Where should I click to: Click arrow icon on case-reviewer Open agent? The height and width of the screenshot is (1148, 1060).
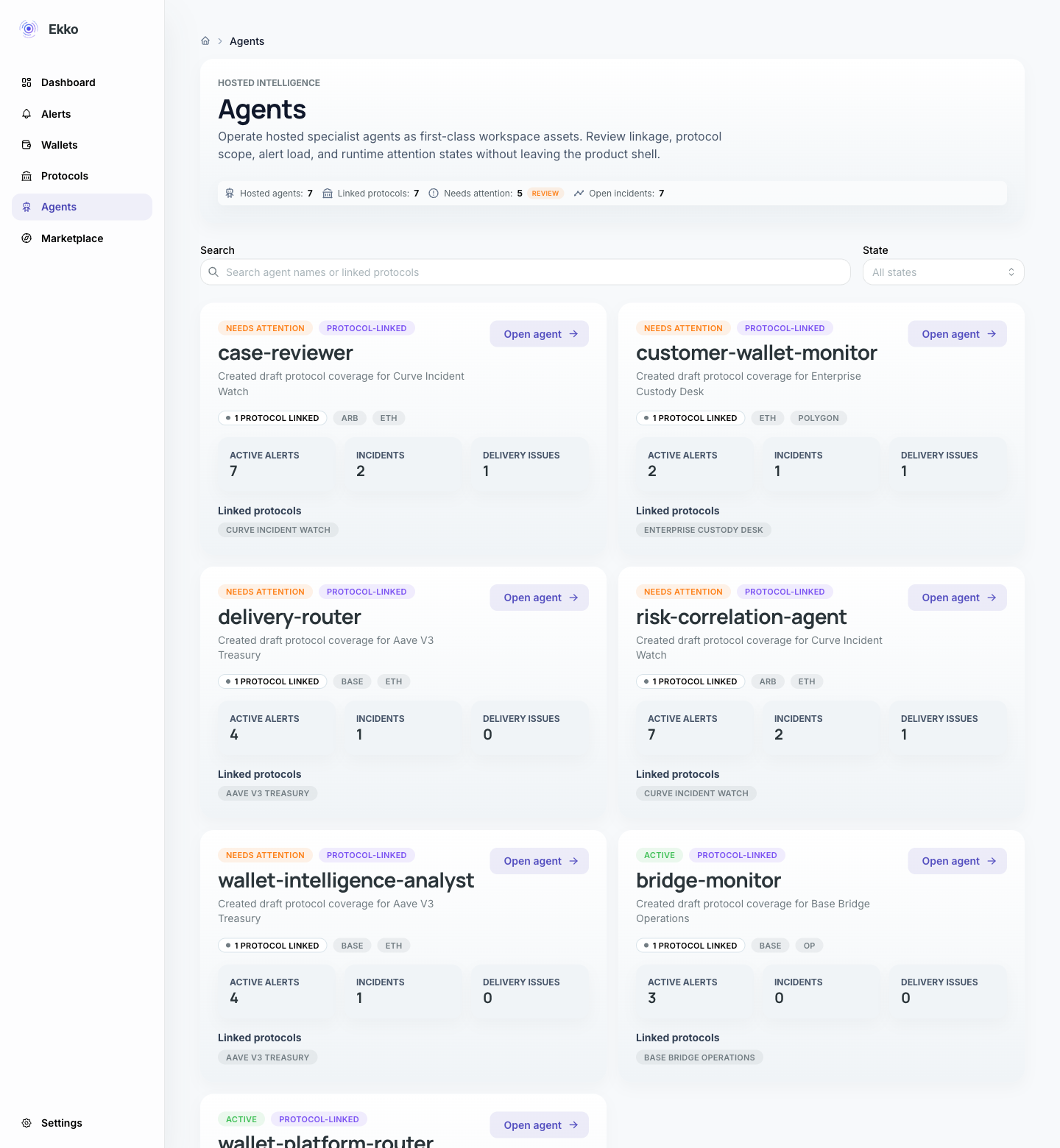573,334
